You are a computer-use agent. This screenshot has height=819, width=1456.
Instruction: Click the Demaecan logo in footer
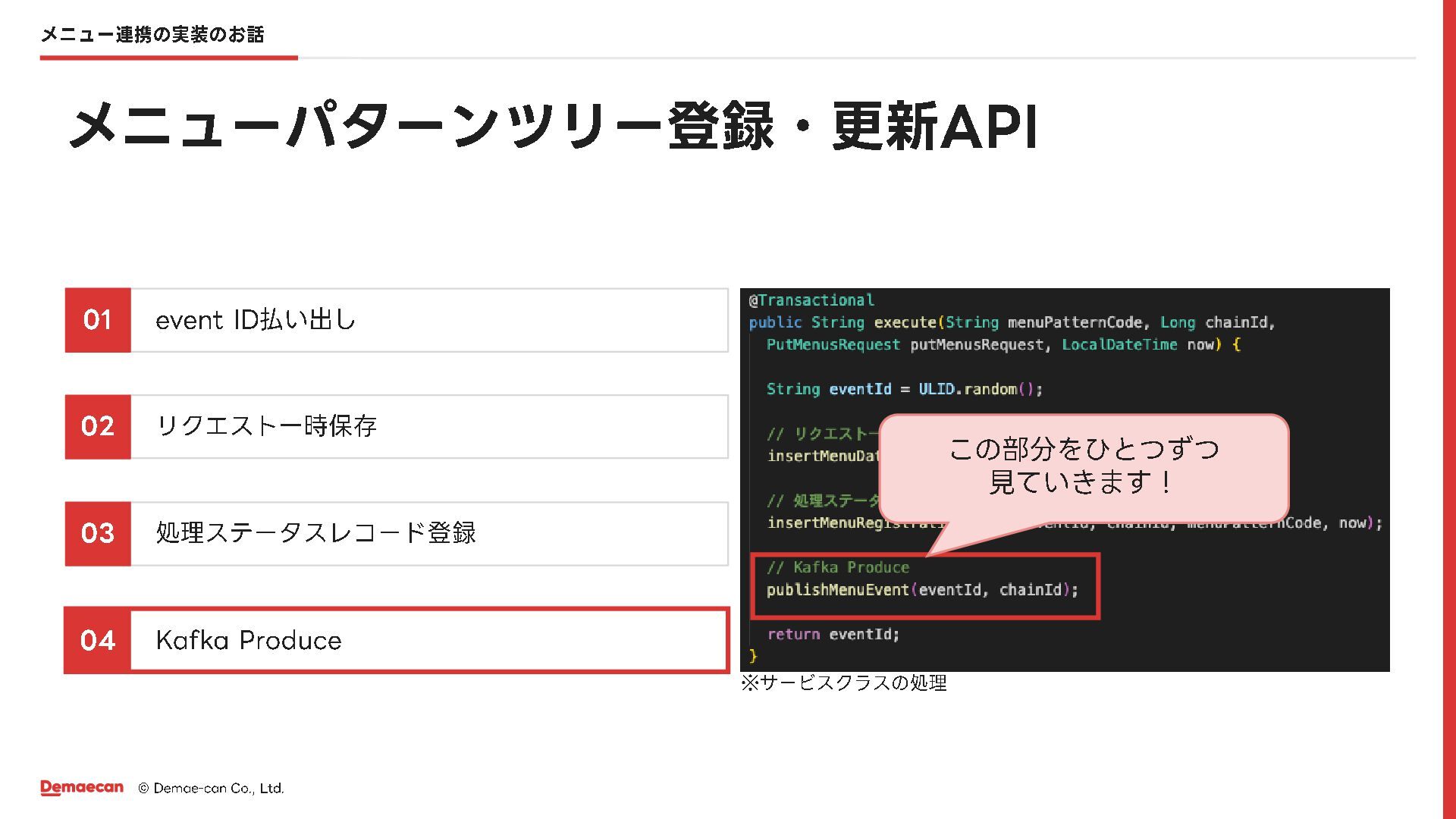tap(82, 788)
